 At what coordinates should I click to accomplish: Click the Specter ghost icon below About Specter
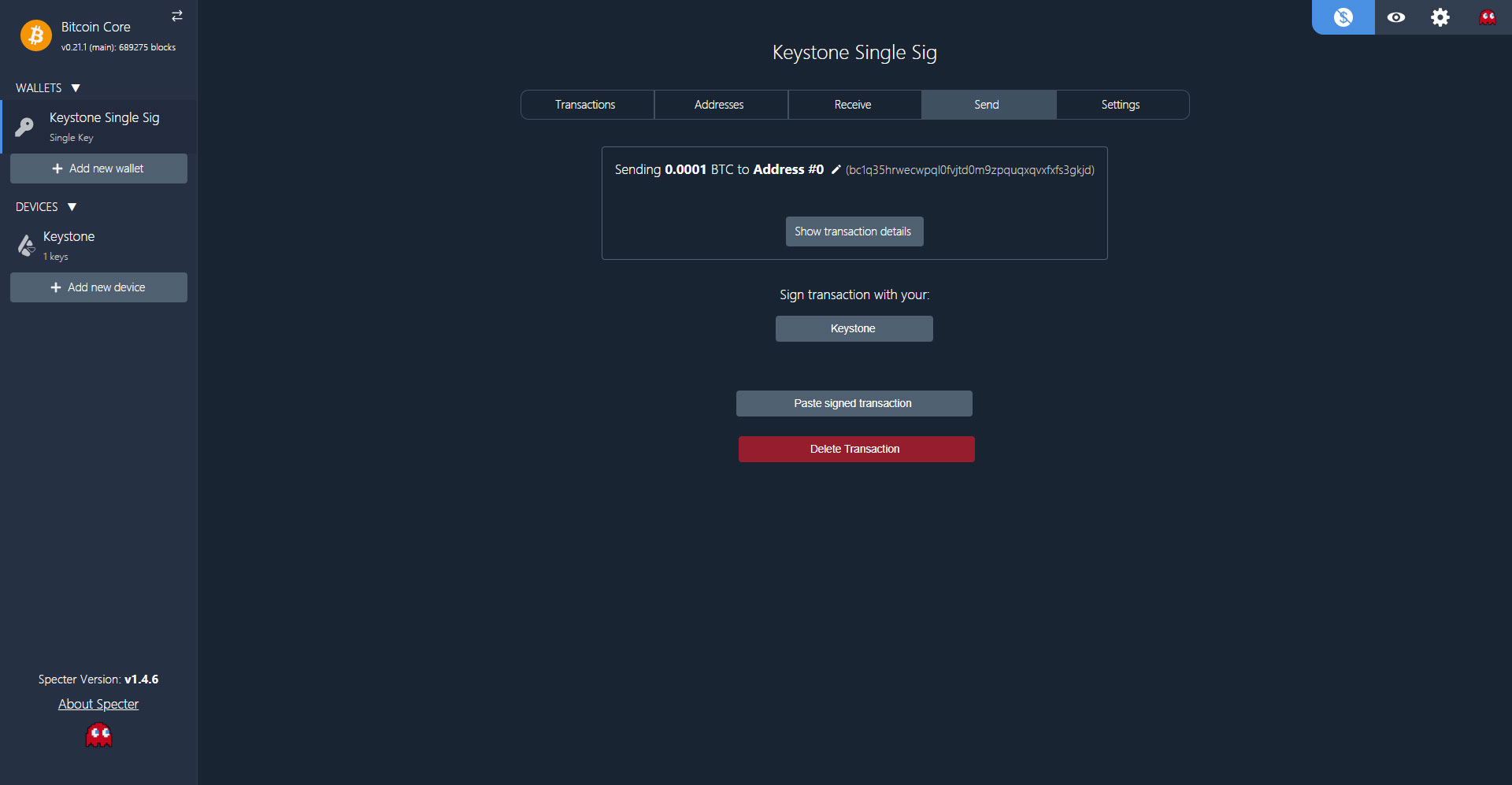tap(98, 734)
